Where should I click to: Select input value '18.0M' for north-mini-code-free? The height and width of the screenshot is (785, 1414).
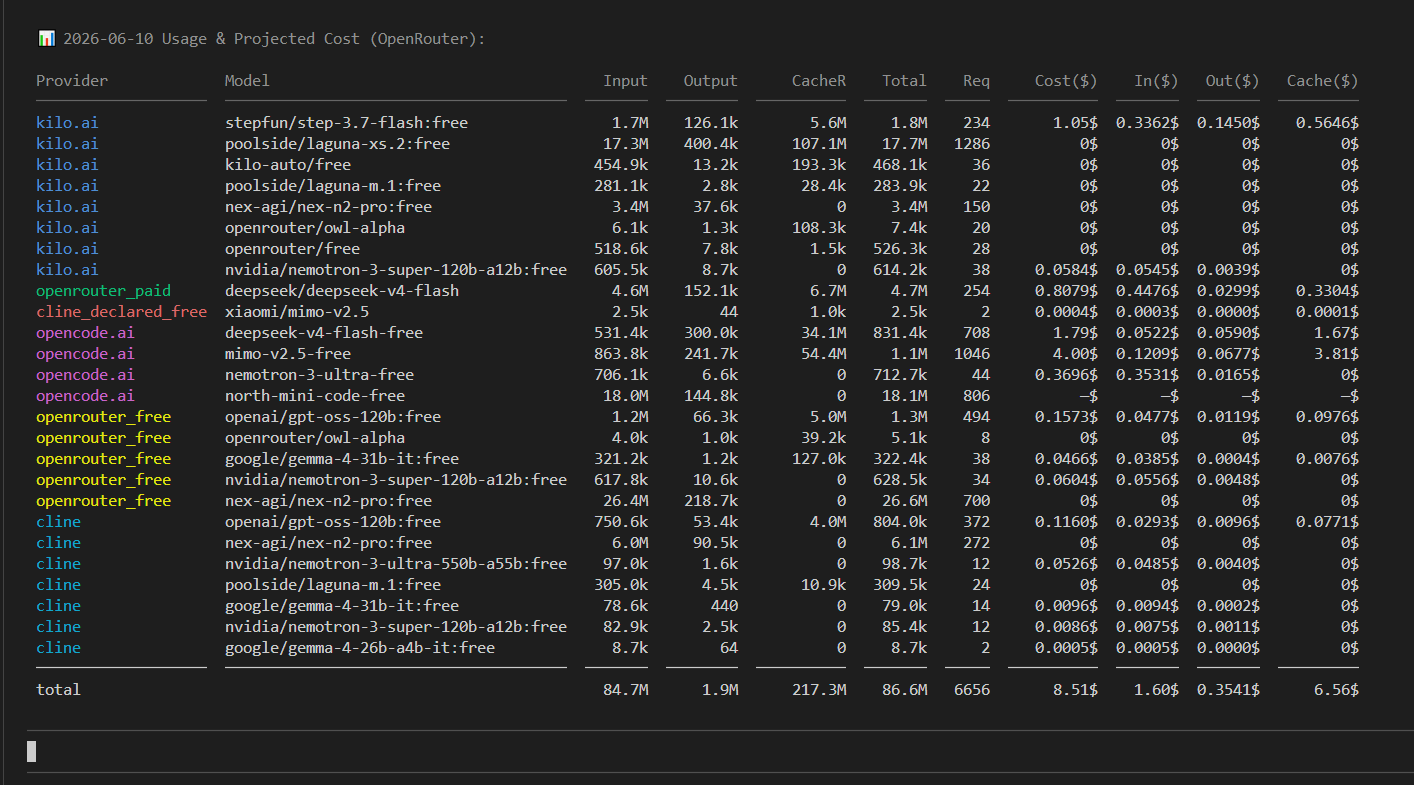625,396
